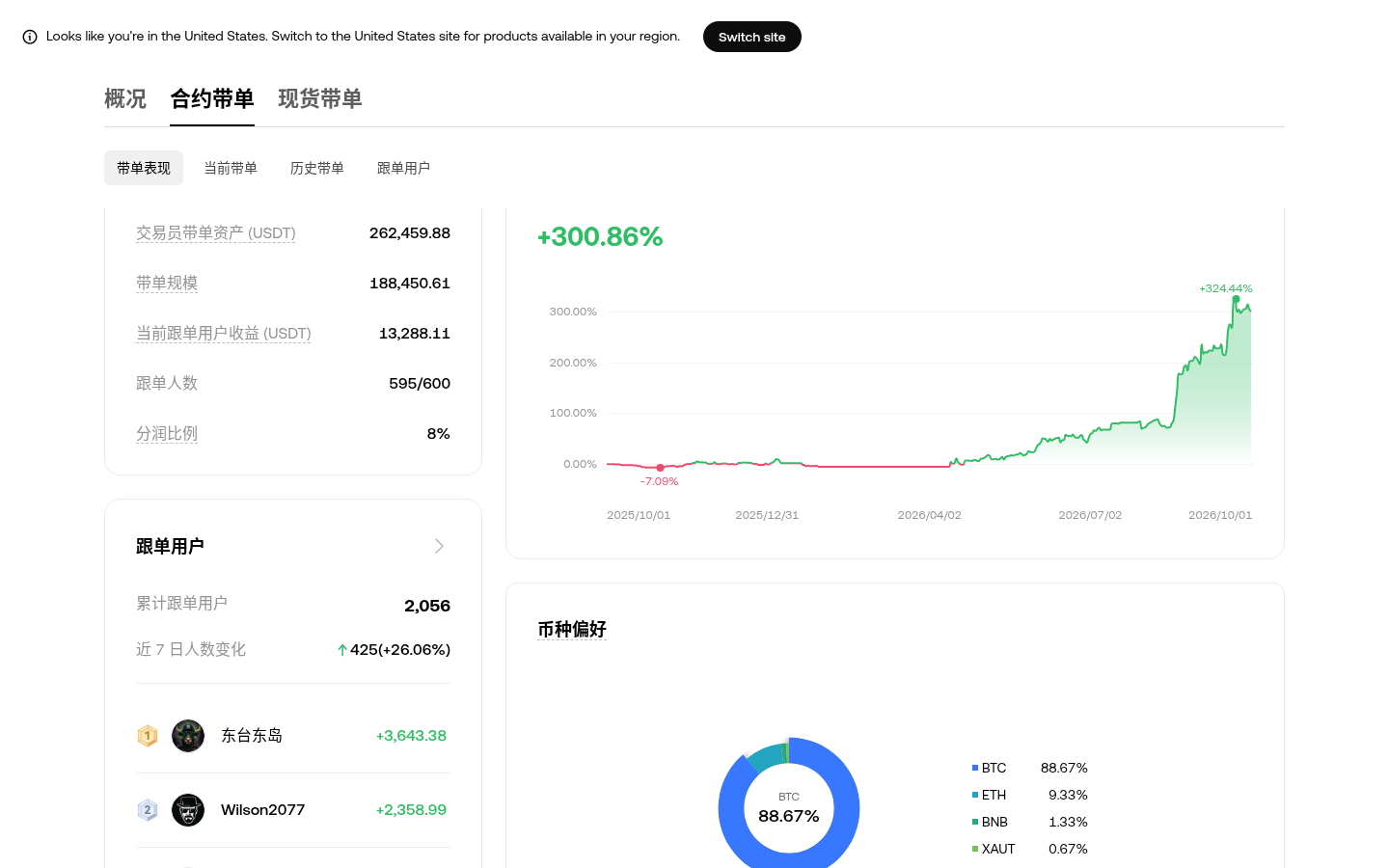
Task: Click the 188,450.61 value
Action: (x=410, y=284)
